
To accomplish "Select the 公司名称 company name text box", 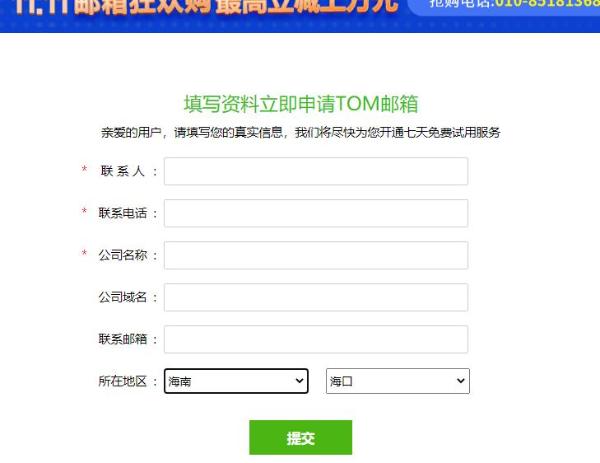I will click(316, 255).
